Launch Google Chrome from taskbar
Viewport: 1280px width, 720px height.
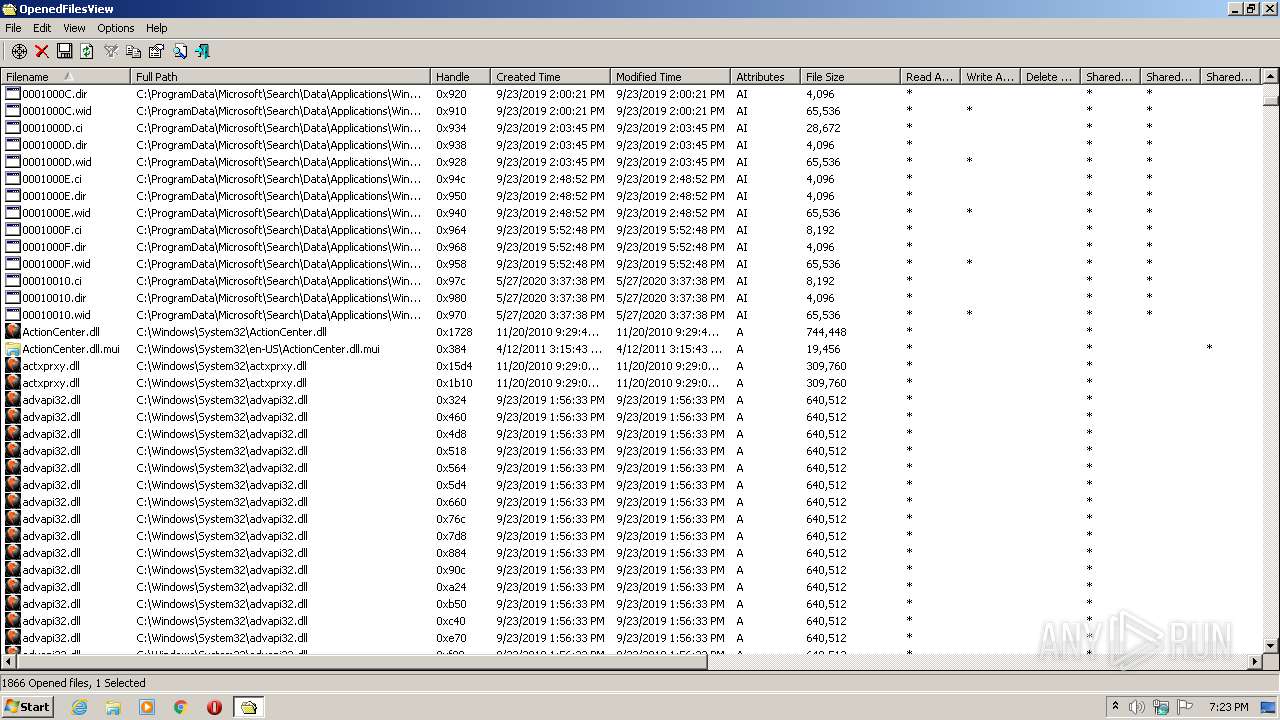coord(181,707)
